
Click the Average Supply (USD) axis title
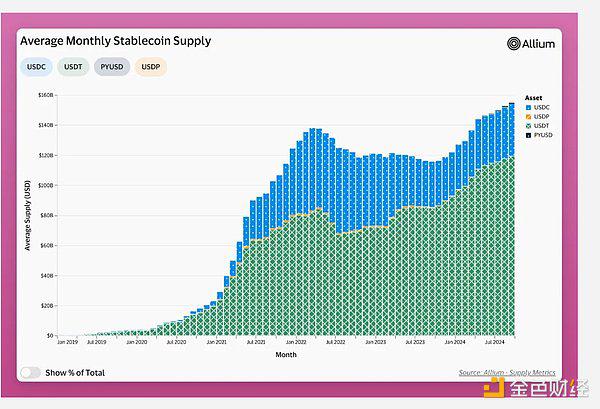[26, 215]
